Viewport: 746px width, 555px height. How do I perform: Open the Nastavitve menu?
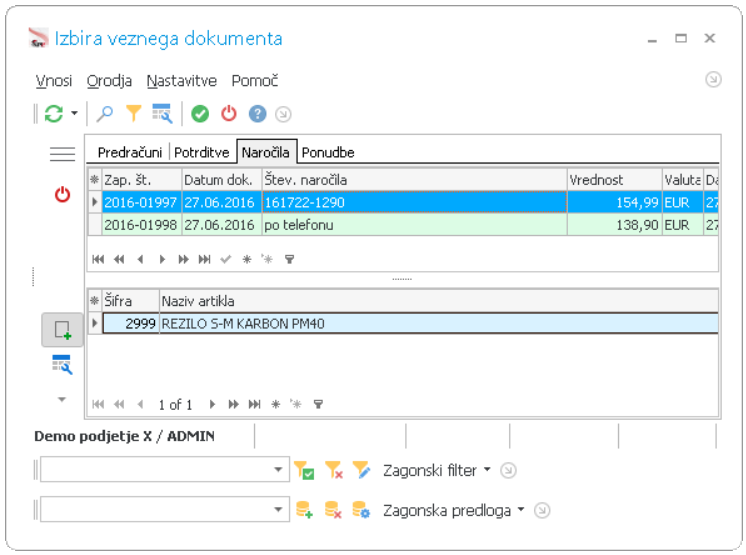(x=181, y=81)
